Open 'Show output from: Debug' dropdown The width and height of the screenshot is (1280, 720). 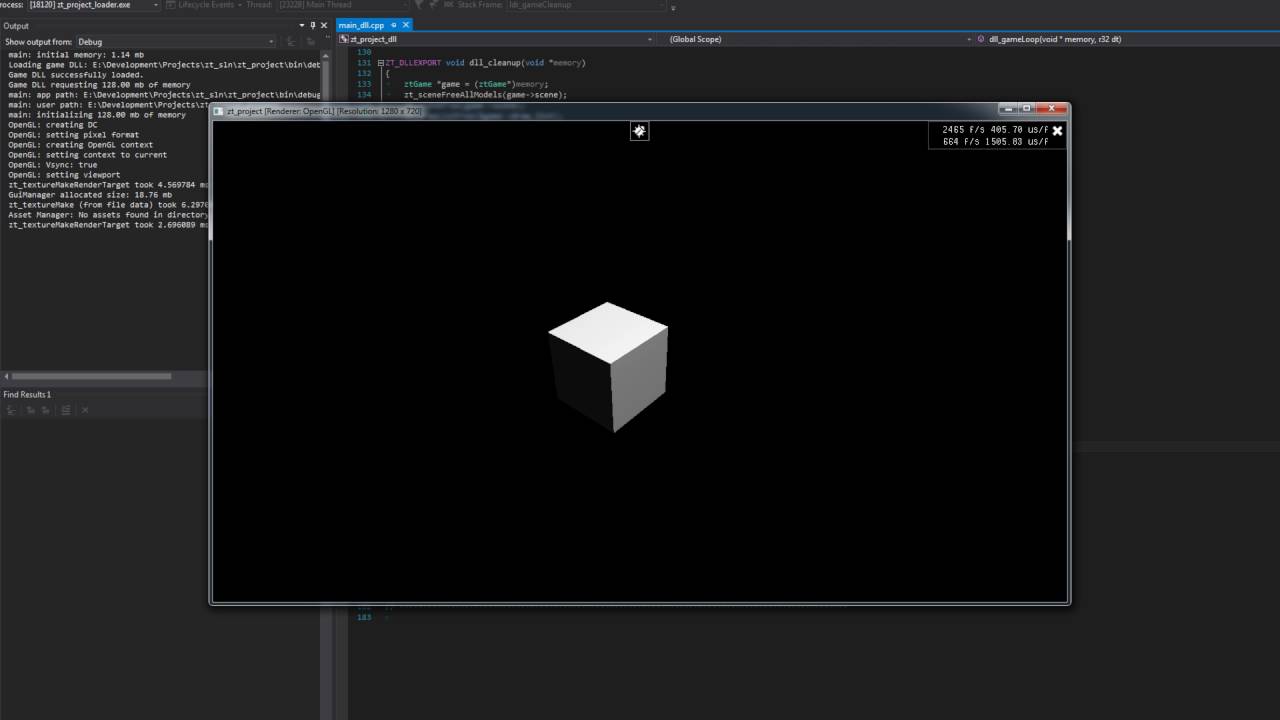click(175, 42)
